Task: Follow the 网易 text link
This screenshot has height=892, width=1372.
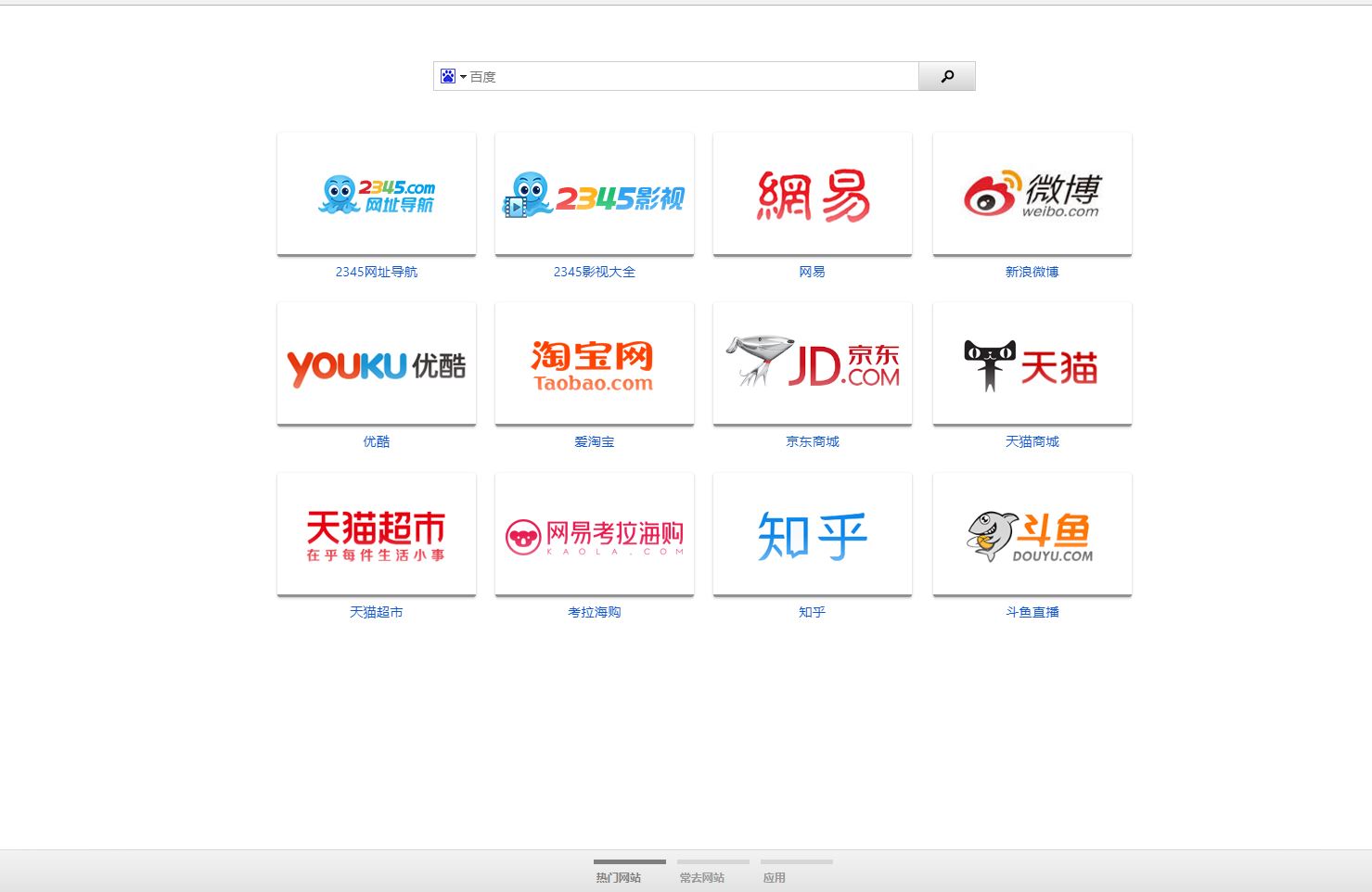Action: 813,272
